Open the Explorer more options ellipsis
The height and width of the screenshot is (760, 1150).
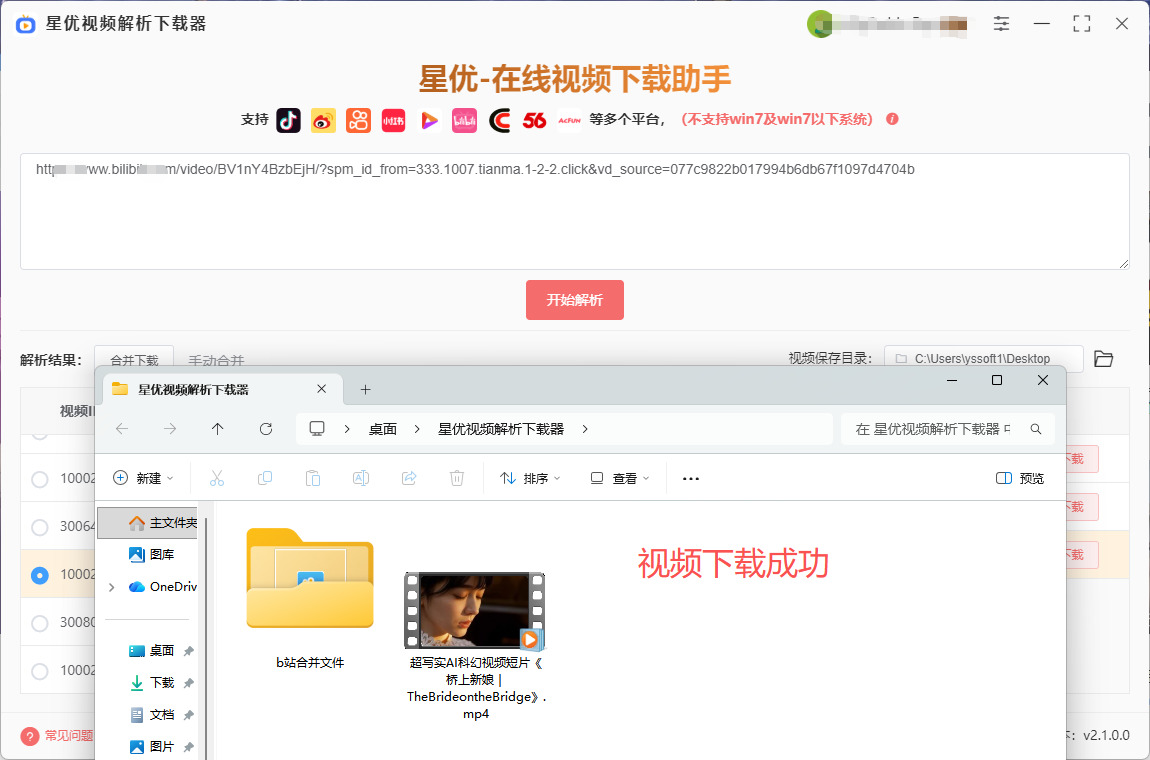[691, 478]
